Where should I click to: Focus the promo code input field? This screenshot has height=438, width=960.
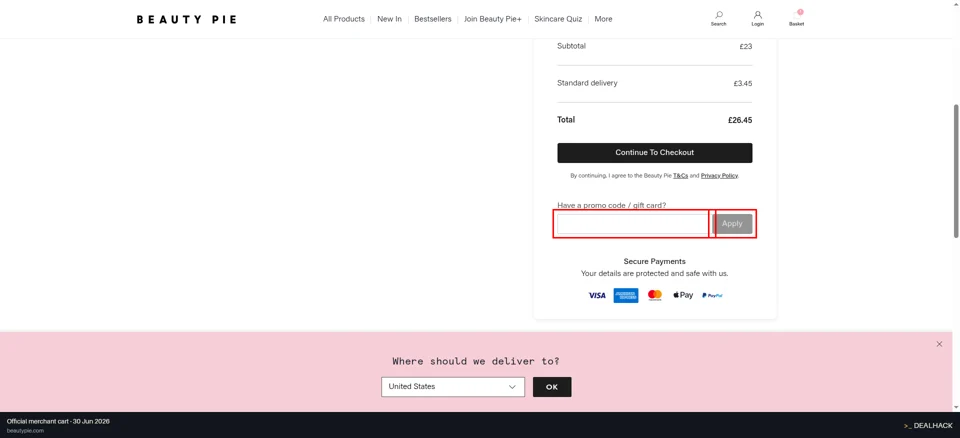pos(632,224)
